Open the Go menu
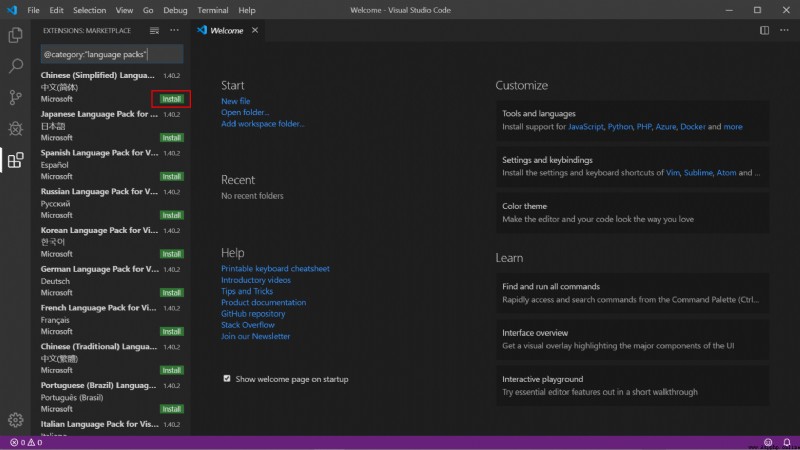 tap(148, 10)
